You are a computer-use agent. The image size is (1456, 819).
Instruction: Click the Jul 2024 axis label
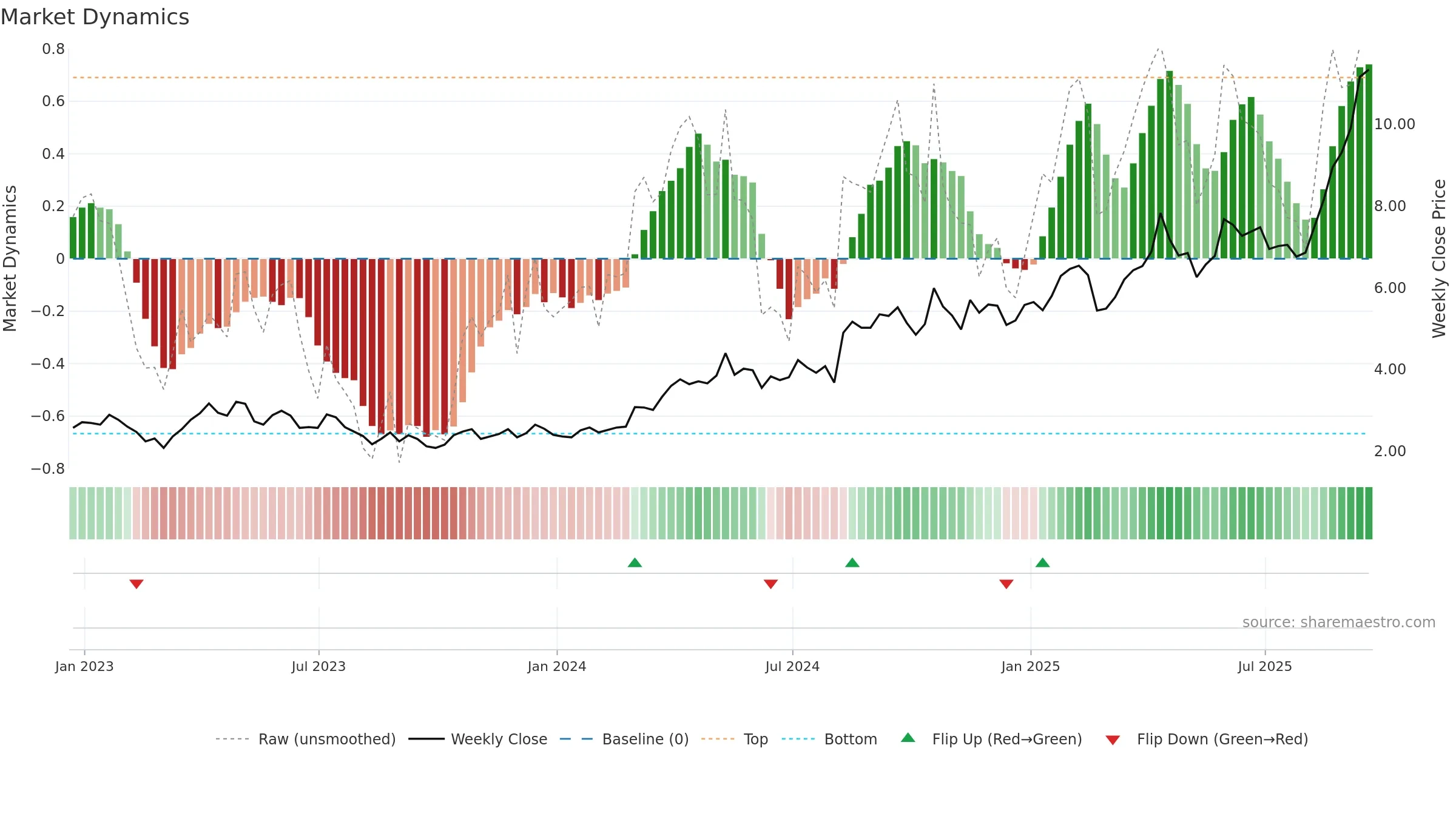pyautogui.click(x=792, y=666)
